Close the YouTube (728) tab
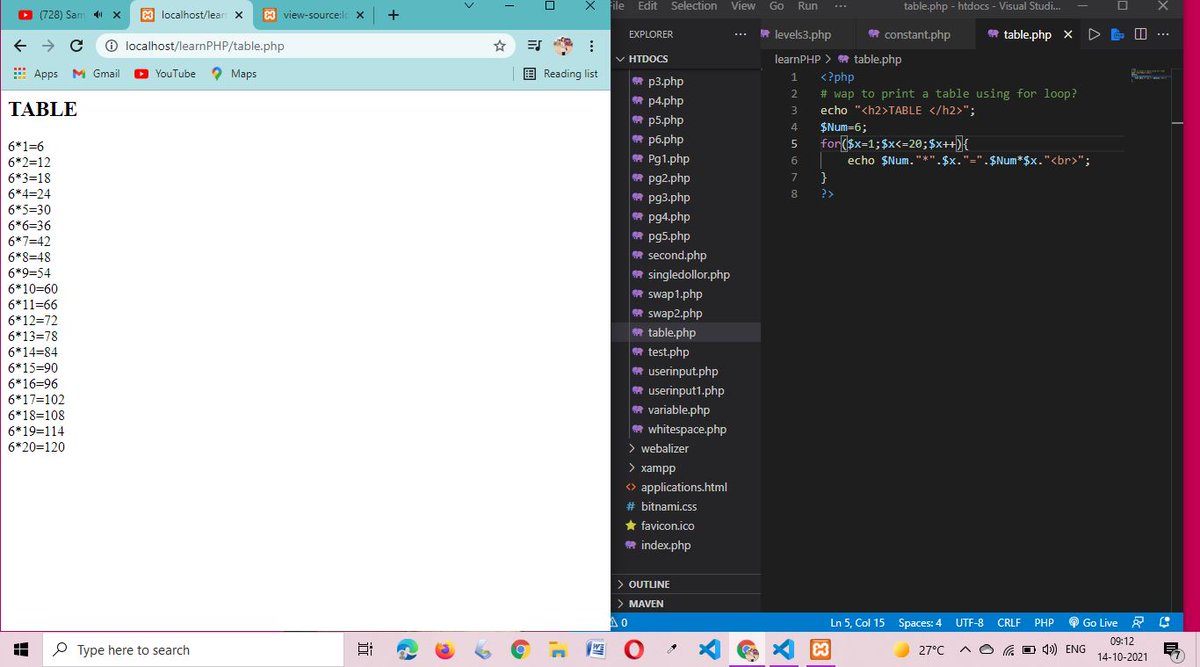The image size is (1200, 667). point(117,16)
